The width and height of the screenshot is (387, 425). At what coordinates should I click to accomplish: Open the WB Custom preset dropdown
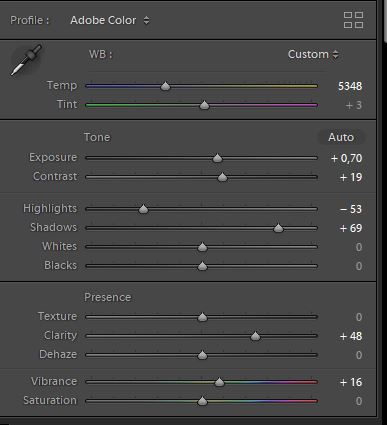pyautogui.click(x=313, y=54)
